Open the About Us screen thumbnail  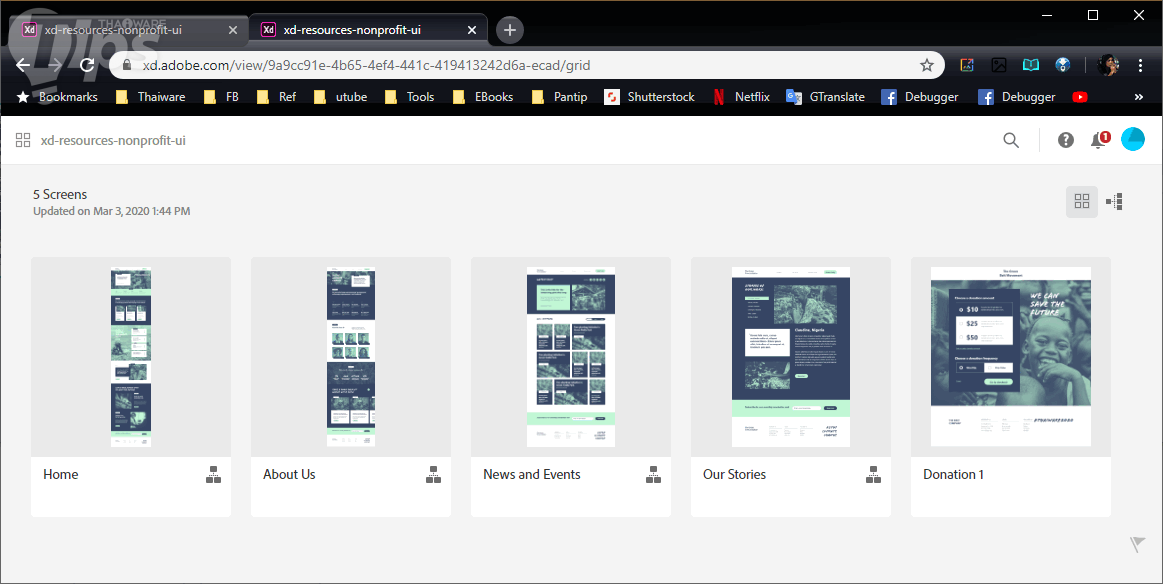pos(351,357)
